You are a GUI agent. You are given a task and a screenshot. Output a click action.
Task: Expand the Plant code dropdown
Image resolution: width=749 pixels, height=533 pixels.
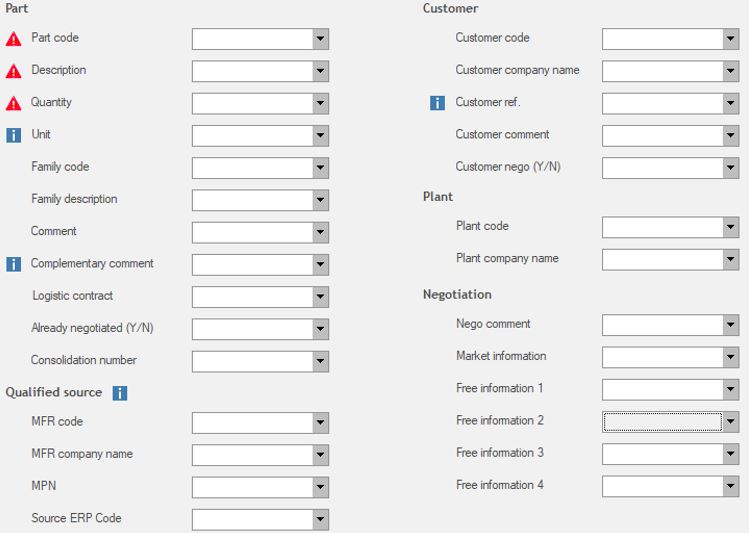[x=731, y=227]
